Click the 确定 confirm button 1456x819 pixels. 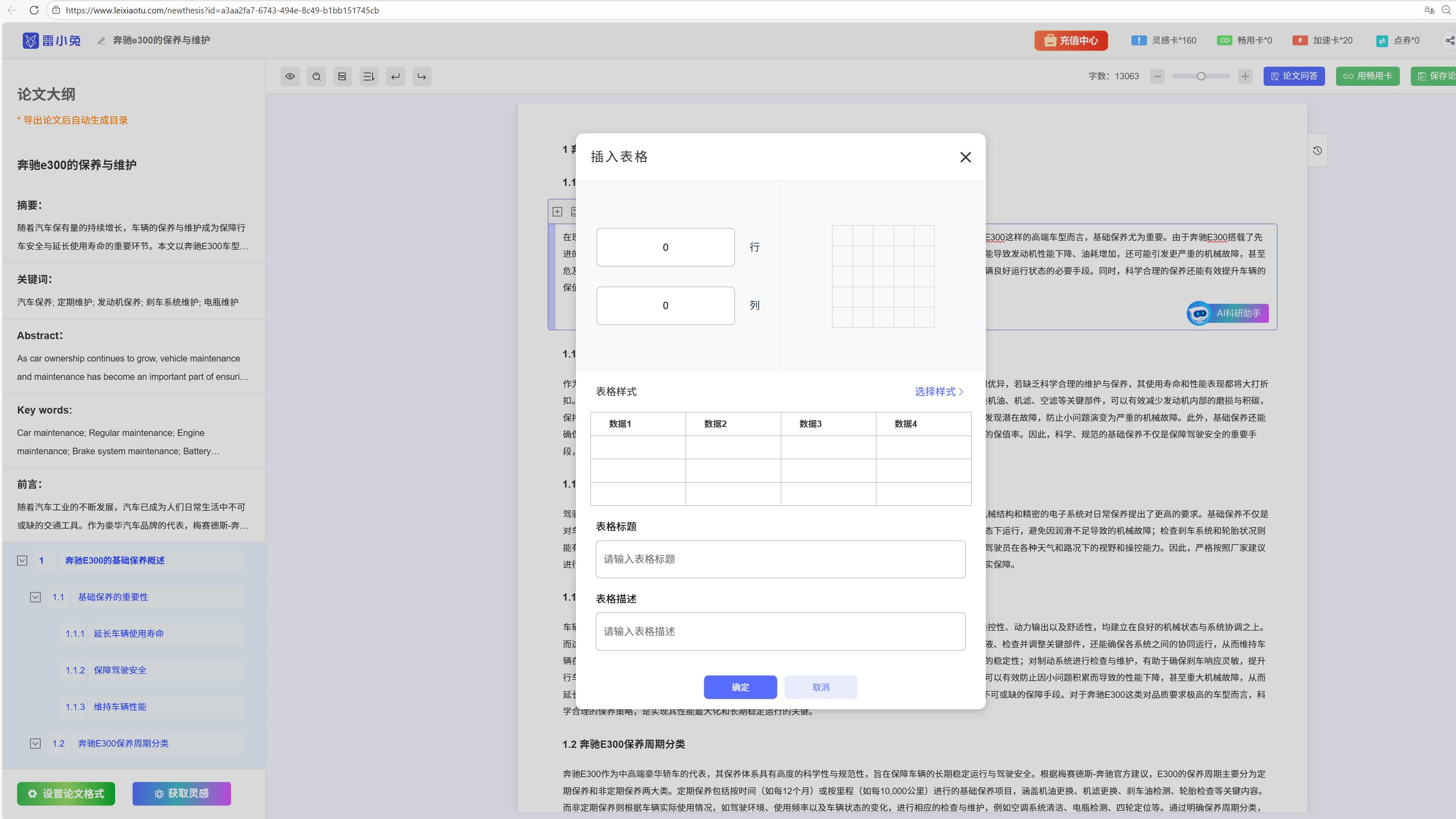740,687
